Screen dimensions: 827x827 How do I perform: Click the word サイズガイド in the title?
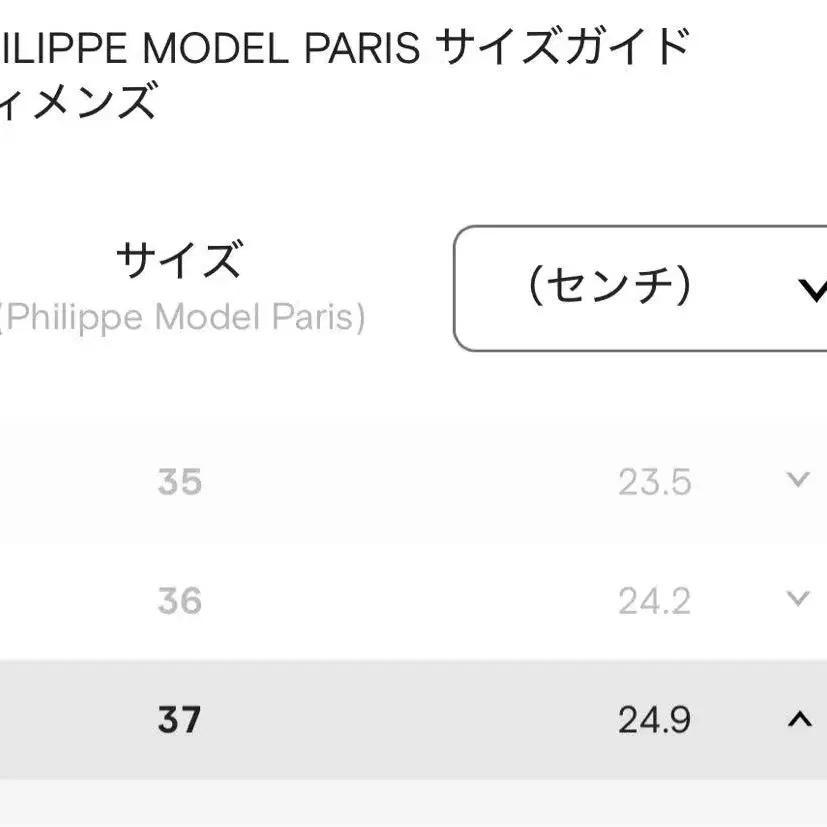point(564,47)
